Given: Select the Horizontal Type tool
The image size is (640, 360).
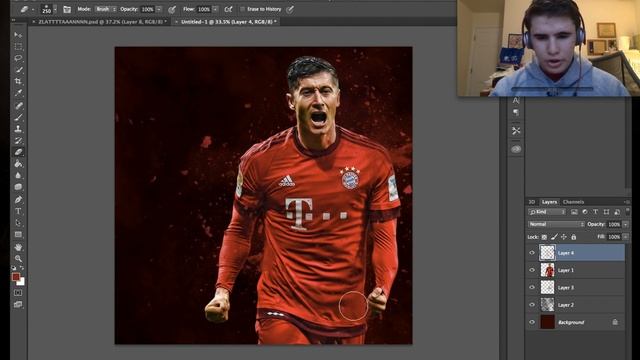Looking at the screenshot, I should click(x=18, y=211).
